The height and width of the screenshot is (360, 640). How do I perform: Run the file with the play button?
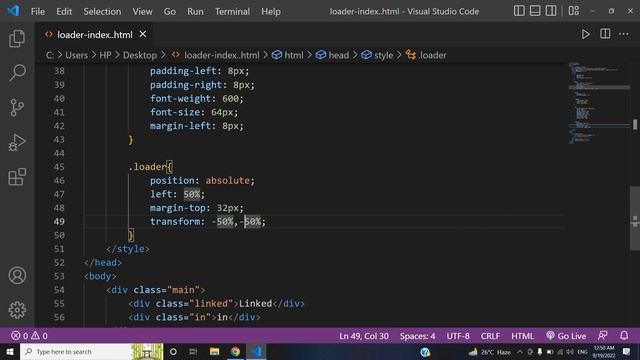585,34
